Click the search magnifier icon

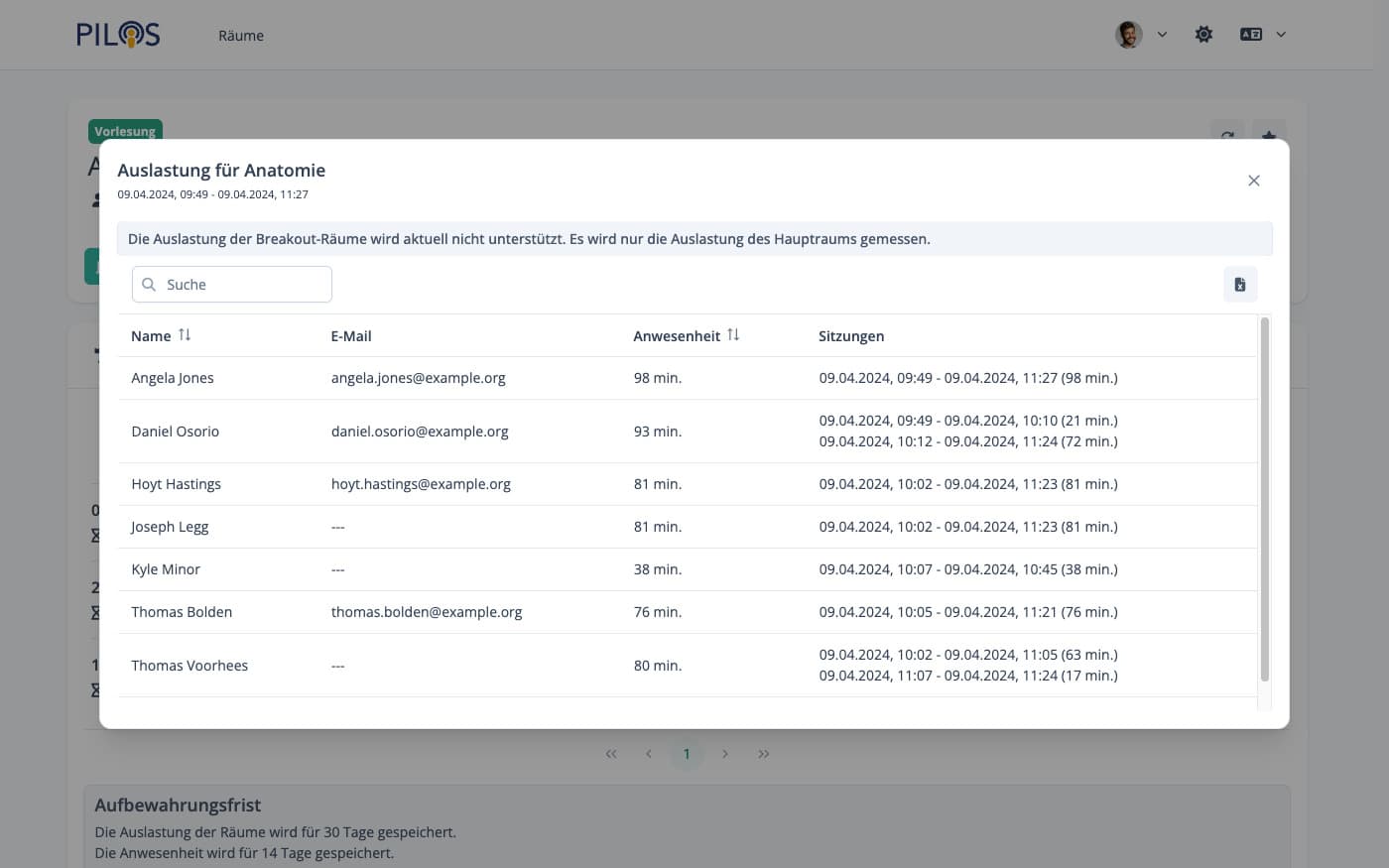[149, 285]
